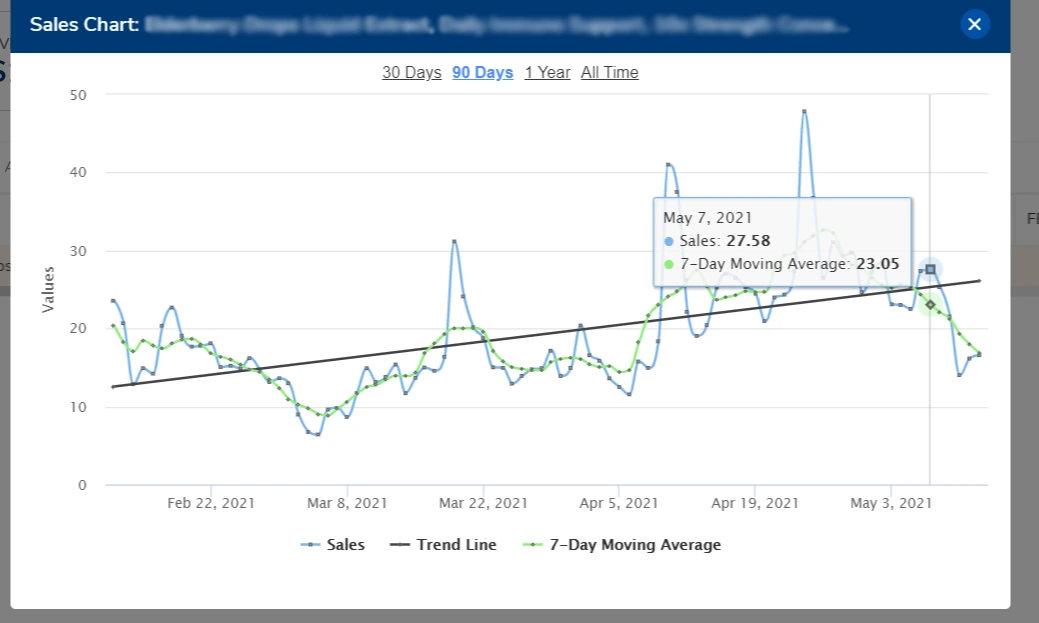Select the highest sales peak near 48

pyautogui.click(x=804, y=112)
